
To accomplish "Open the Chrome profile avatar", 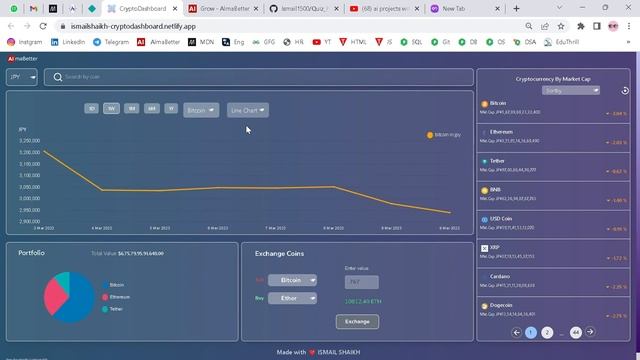I will pyautogui.click(x=613, y=26).
